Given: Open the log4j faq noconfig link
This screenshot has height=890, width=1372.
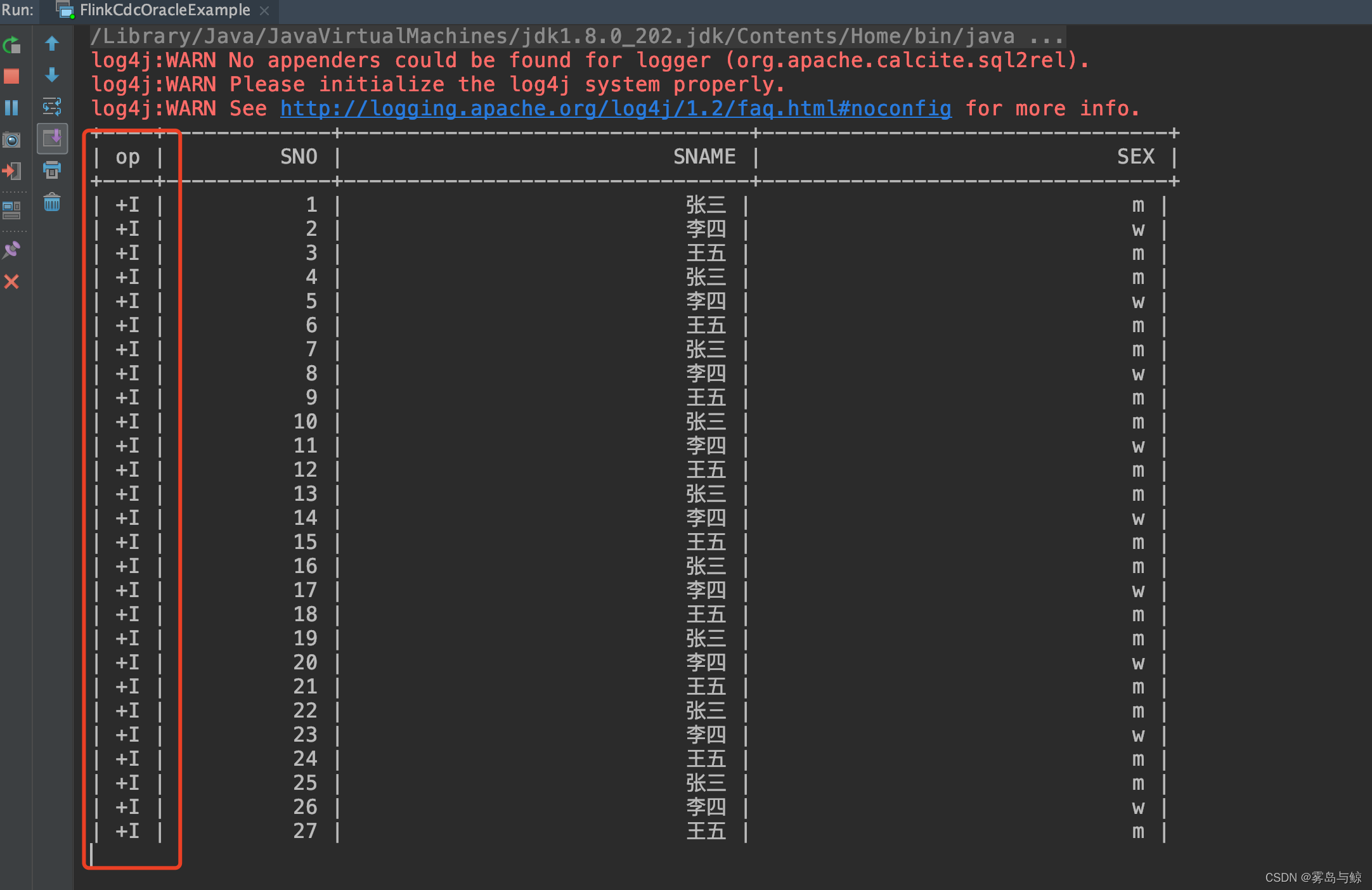Looking at the screenshot, I should point(615,108).
